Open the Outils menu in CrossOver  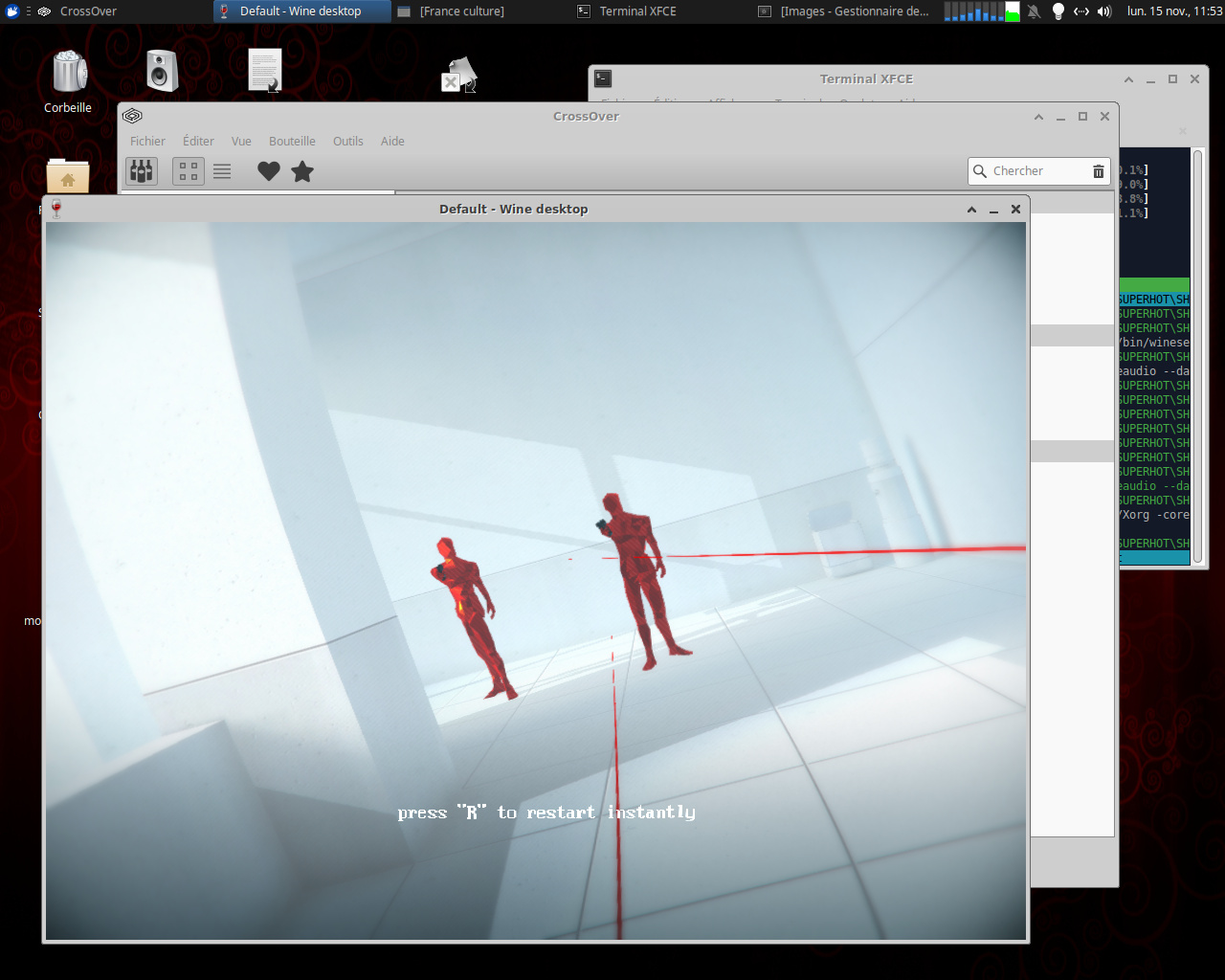coord(348,141)
